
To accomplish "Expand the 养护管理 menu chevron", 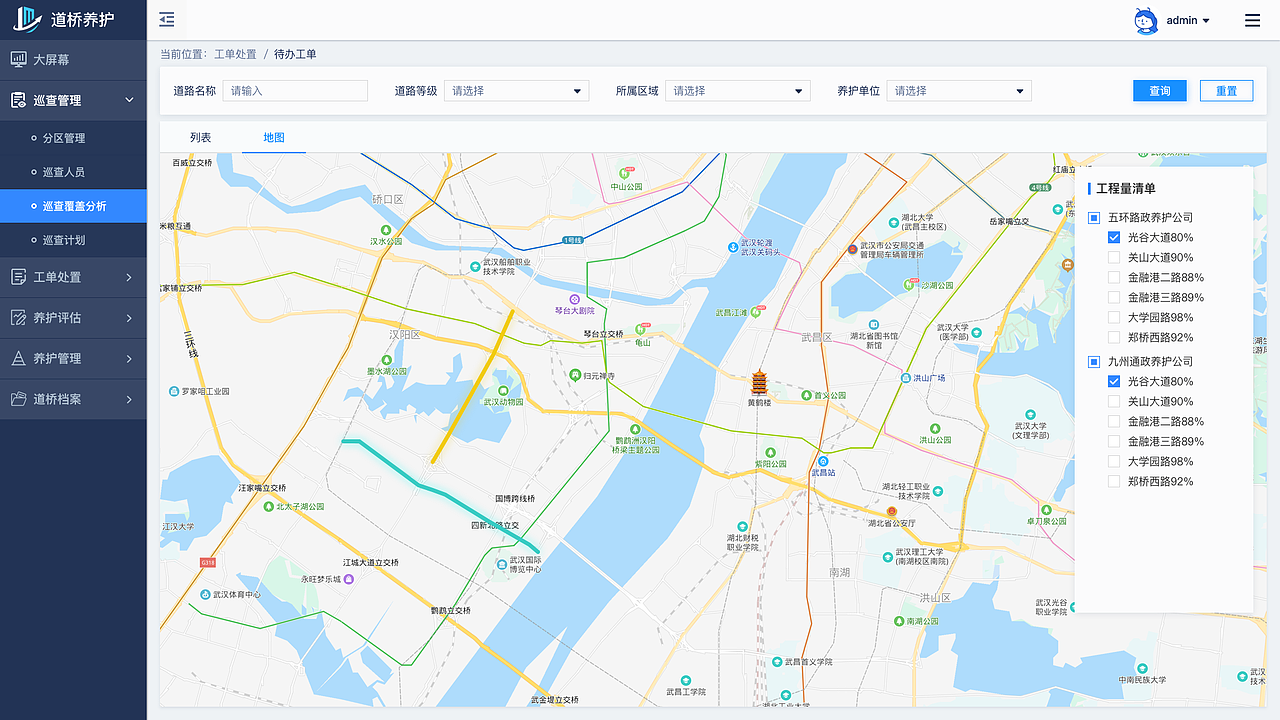I will pos(129,358).
